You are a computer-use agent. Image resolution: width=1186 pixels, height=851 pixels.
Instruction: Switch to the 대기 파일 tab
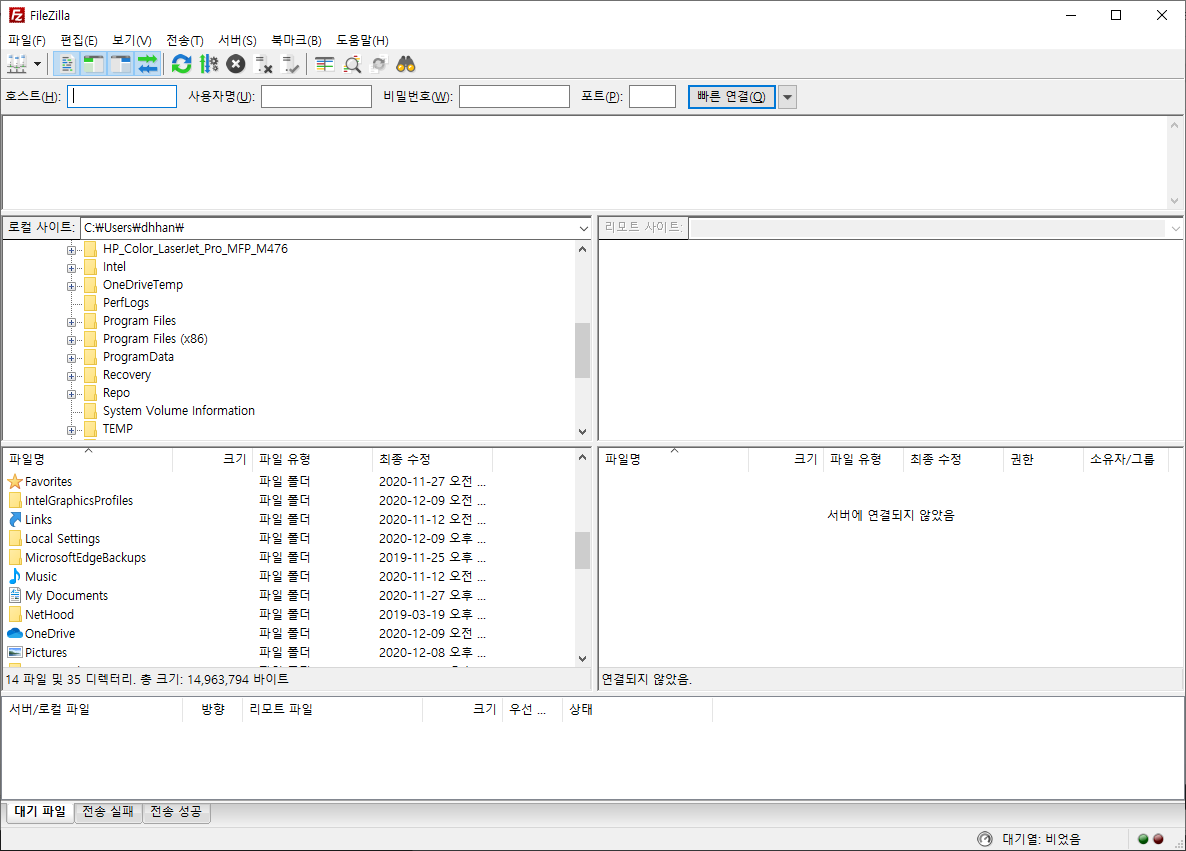point(40,812)
